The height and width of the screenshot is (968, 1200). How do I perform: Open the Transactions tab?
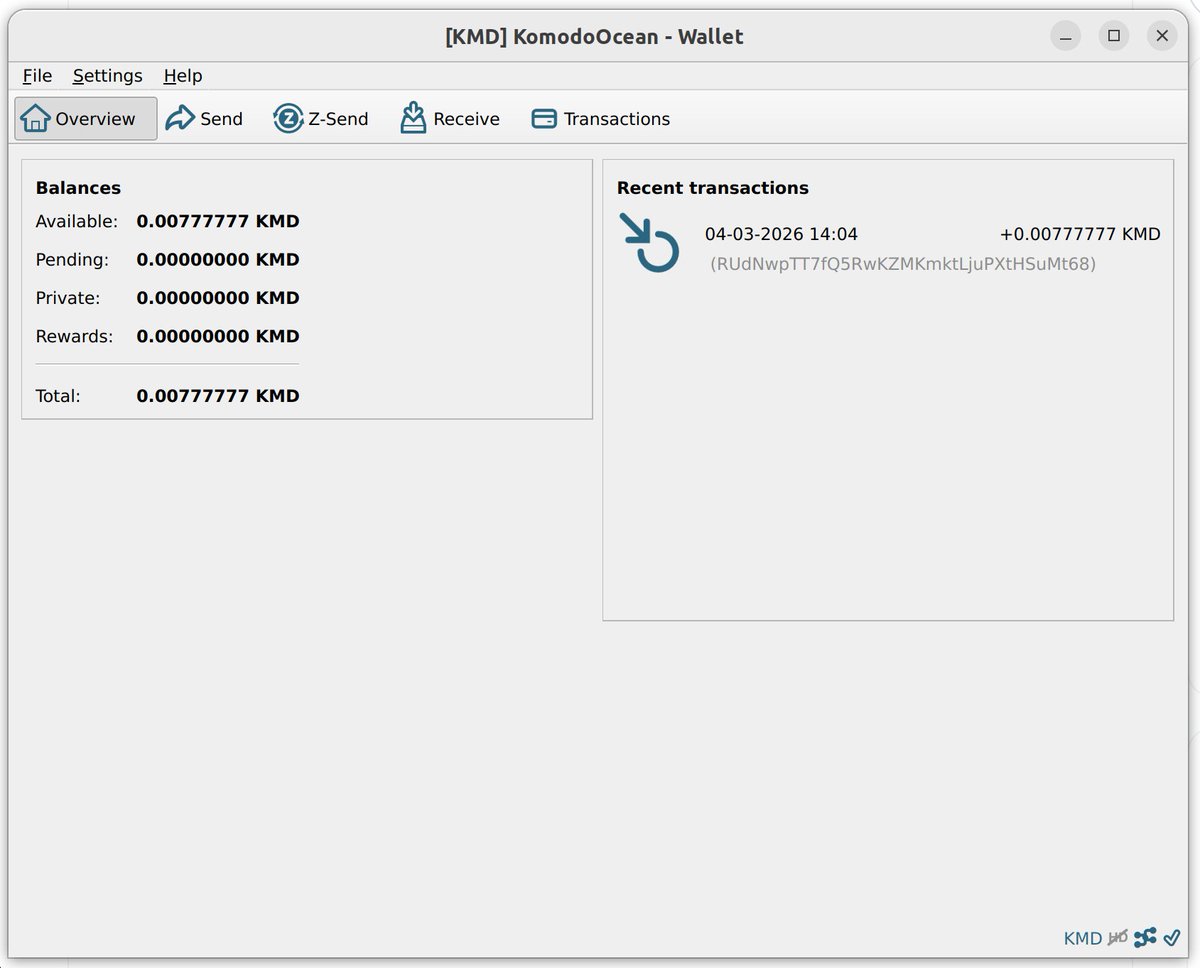click(x=600, y=119)
